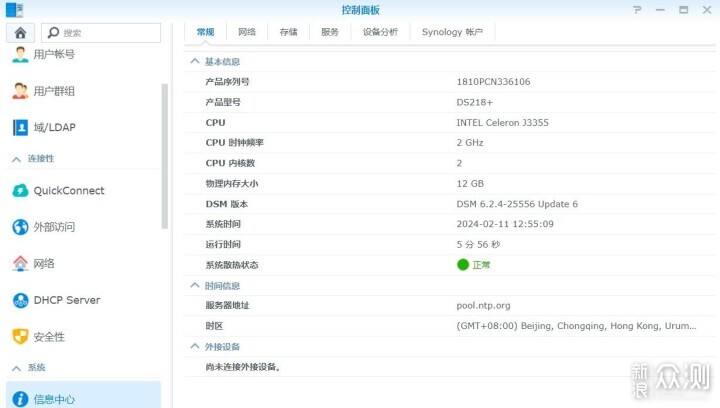Click the search magnifier icon

[x=53, y=33]
